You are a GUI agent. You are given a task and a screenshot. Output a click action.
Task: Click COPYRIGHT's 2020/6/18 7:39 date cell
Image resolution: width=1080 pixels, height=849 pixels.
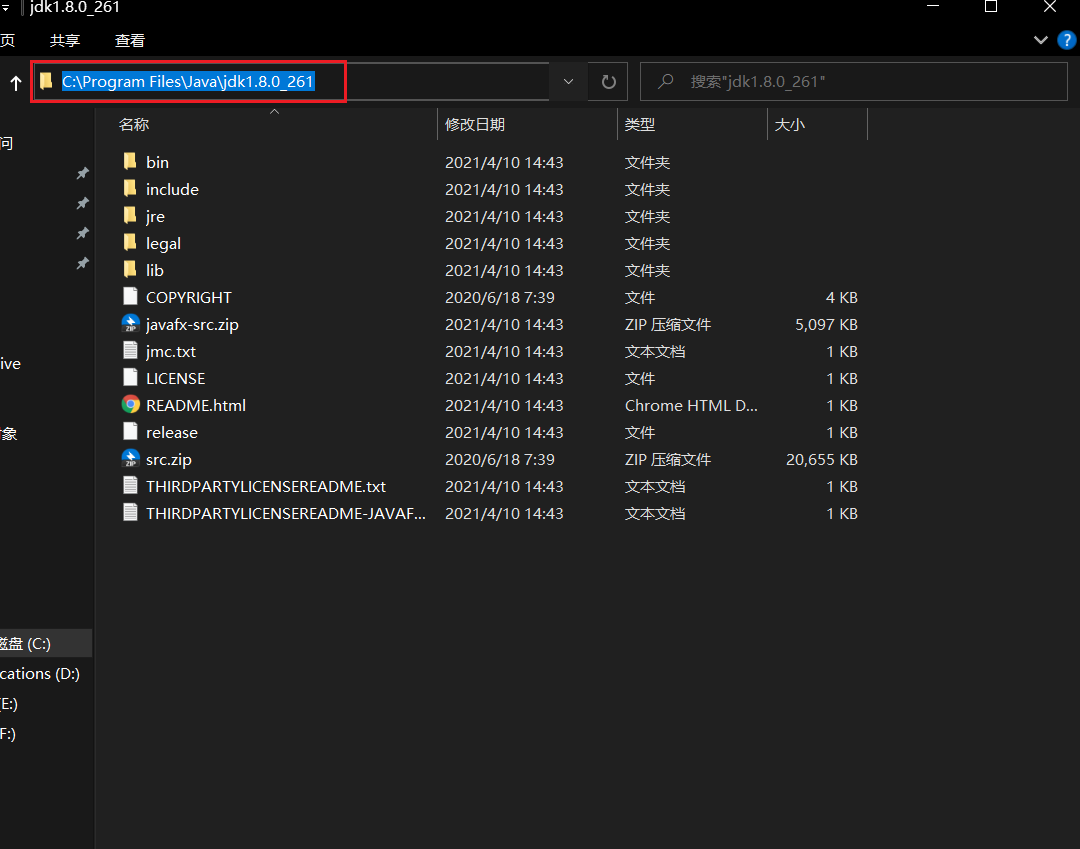(499, 297)
